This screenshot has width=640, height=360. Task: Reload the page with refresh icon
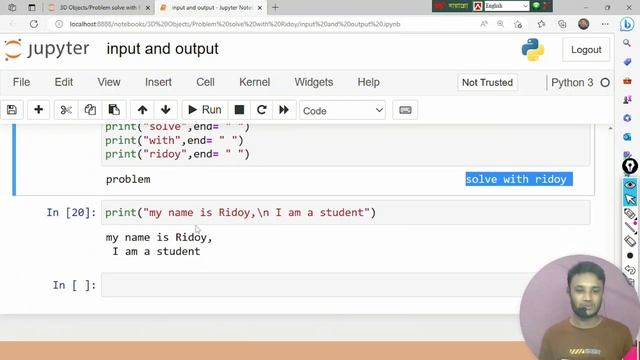[x=33, y=24]
